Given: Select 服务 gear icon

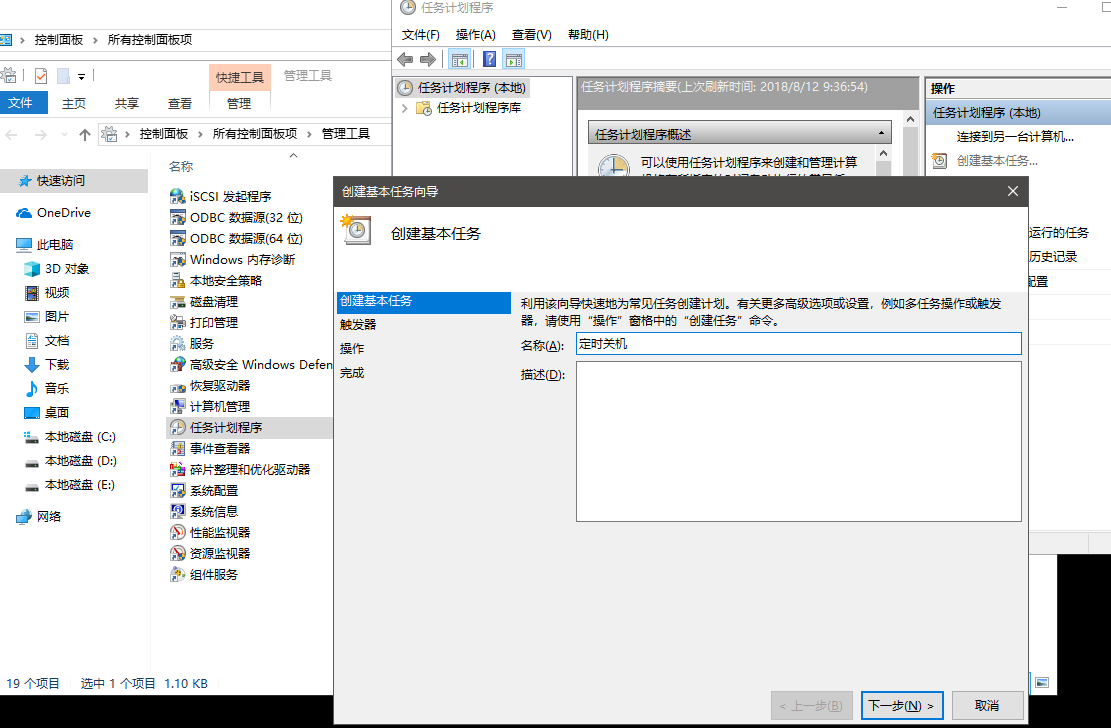Looking at the screenshot, I should pyautogui.click(x=178, y=343).
